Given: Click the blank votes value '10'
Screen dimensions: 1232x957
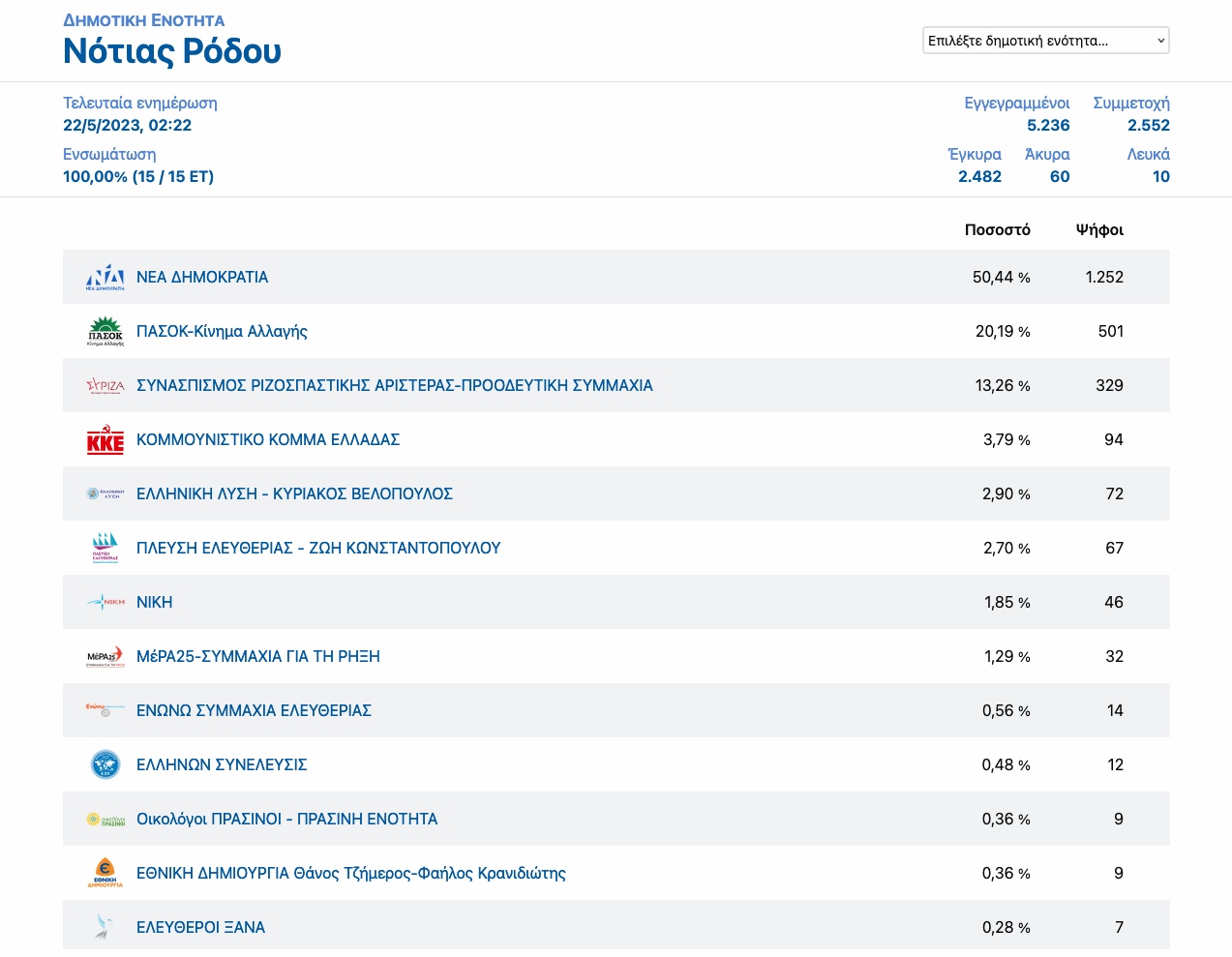Looking at the screenshot, I should point(1161,176).
